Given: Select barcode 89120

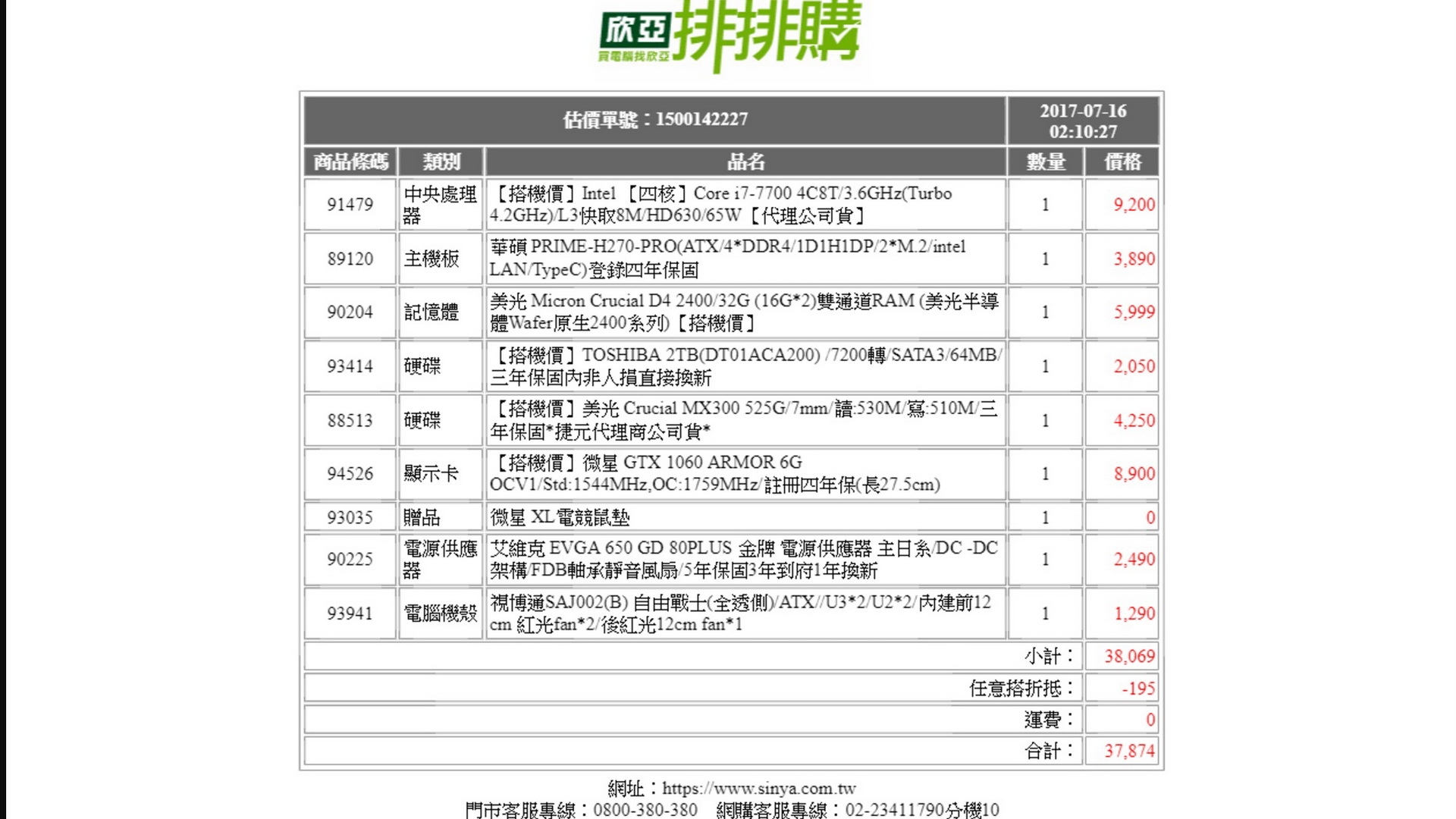Looking at the screenshot, I should click(x=350, y=259).
